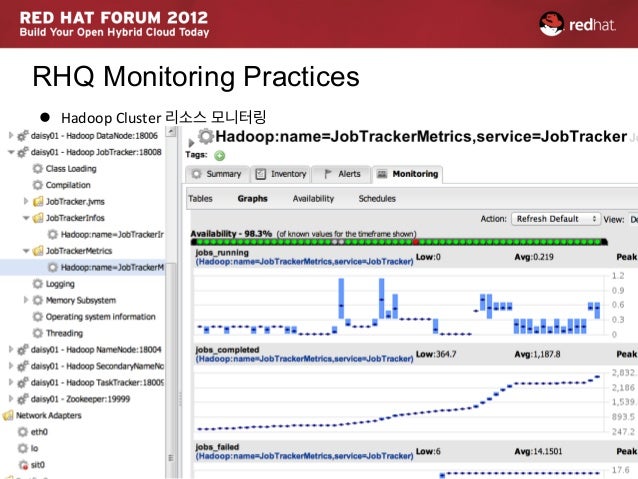Click the Threading gear icon
This screenshot has width=638, height=479.
(38, 333)
